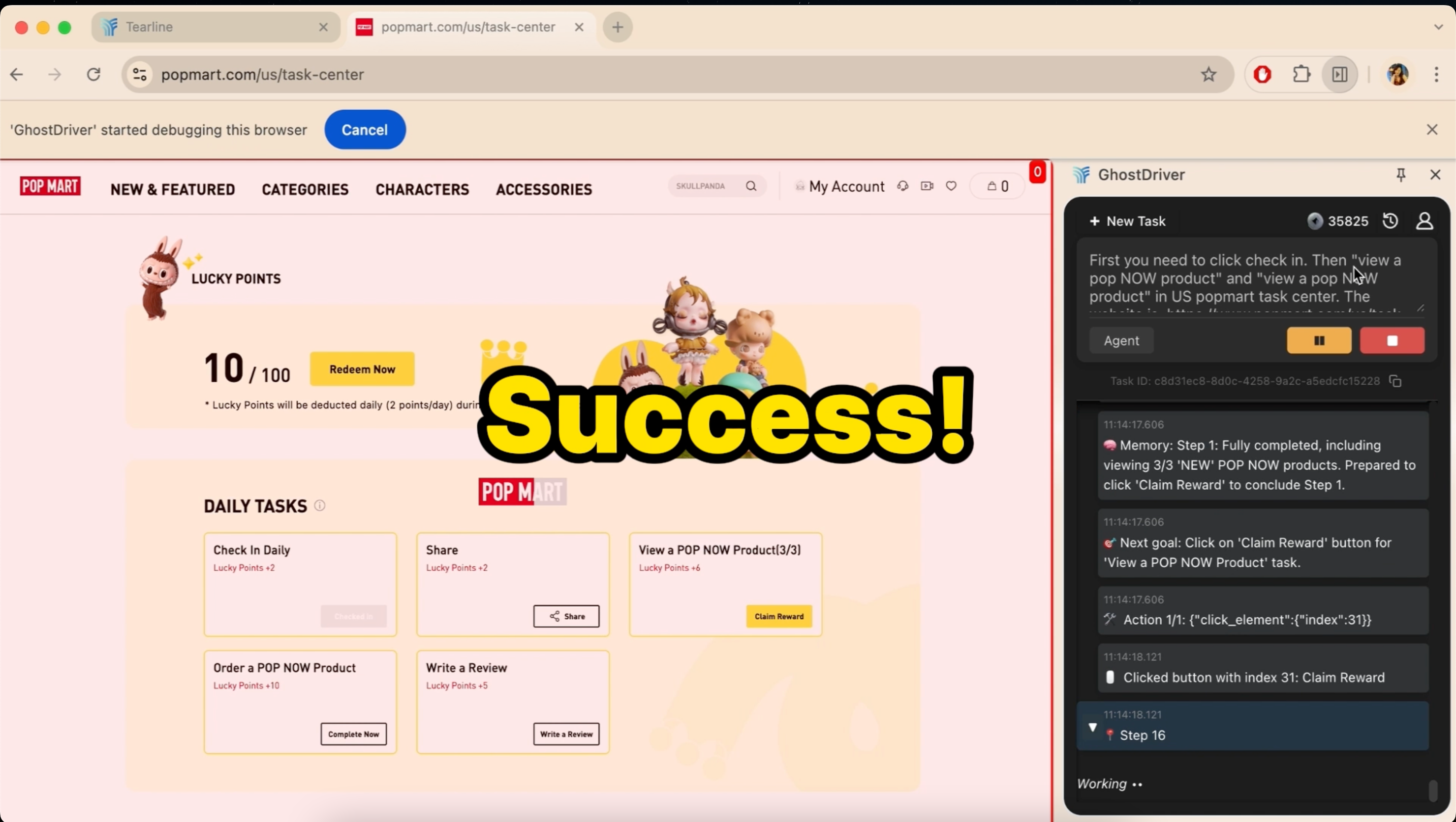Open the Extensions puzzle icon

[x=1302, y=74]
